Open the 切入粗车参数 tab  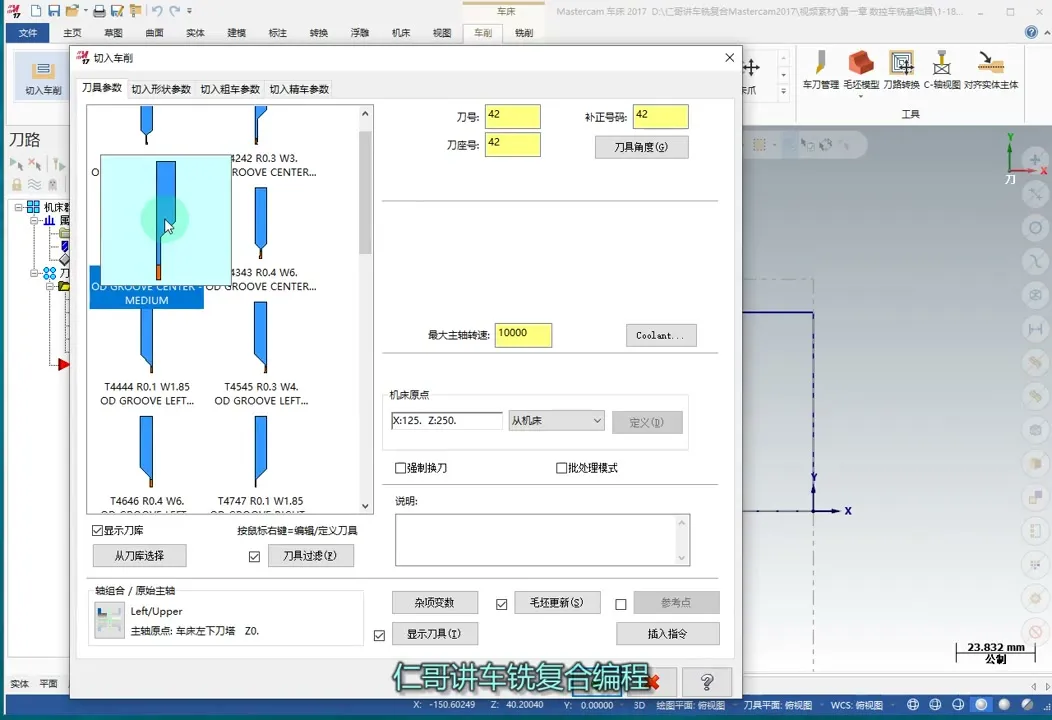pos(230,89)
